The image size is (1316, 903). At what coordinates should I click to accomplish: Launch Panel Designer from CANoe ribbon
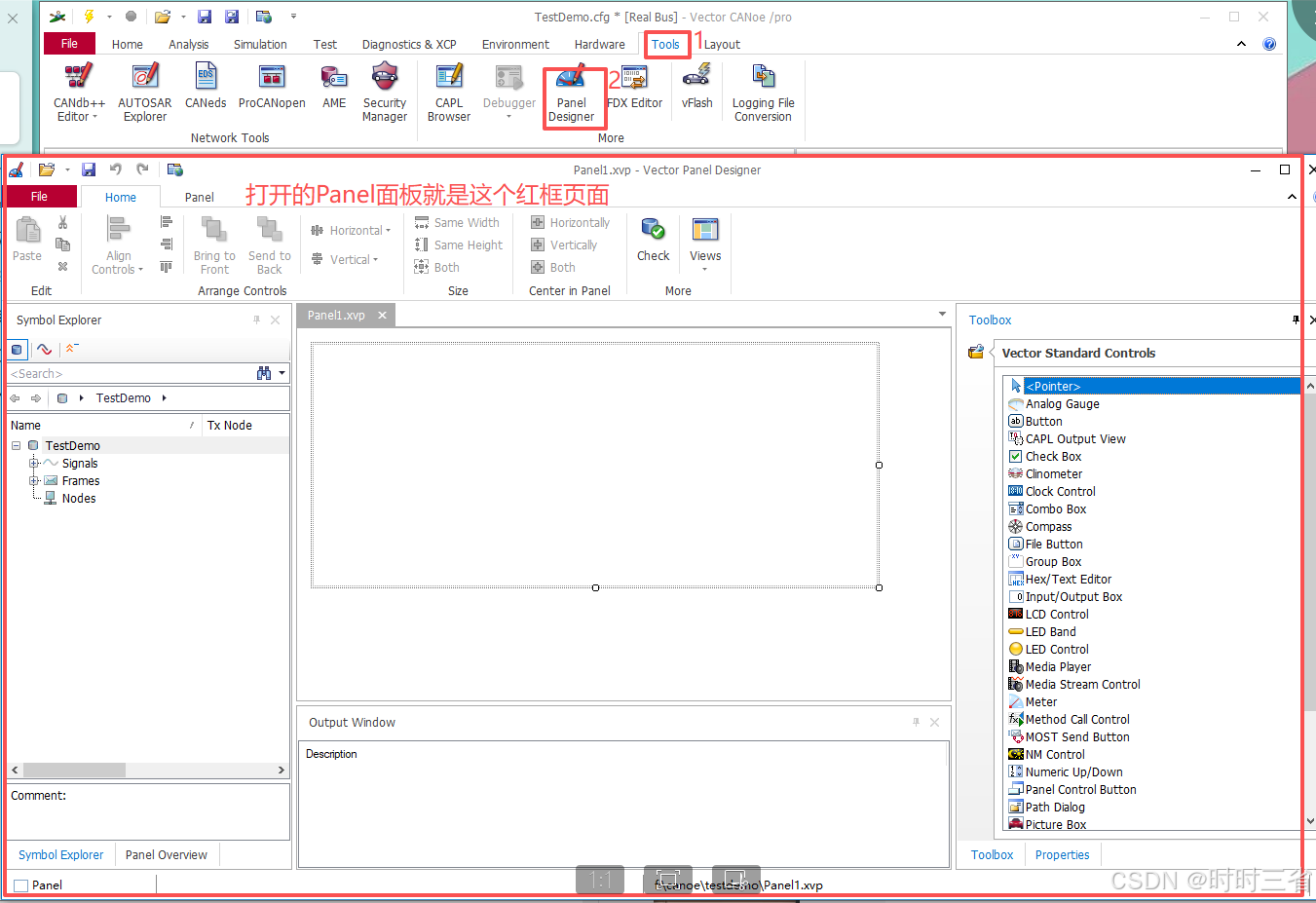572,94
